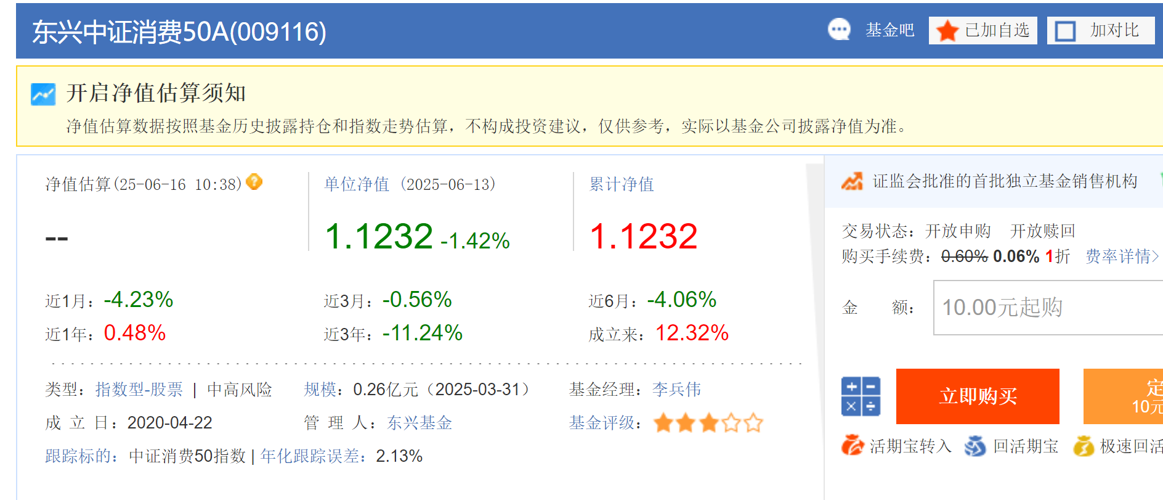Open the 单位净值 link
The width and height of the screenshot is (1163, 500).
pos(357,184)
